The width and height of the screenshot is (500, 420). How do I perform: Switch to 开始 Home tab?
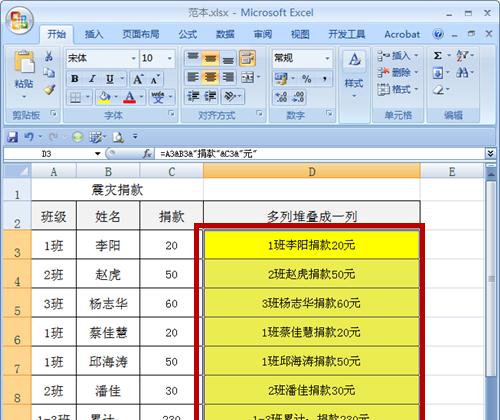pos(57,34)
